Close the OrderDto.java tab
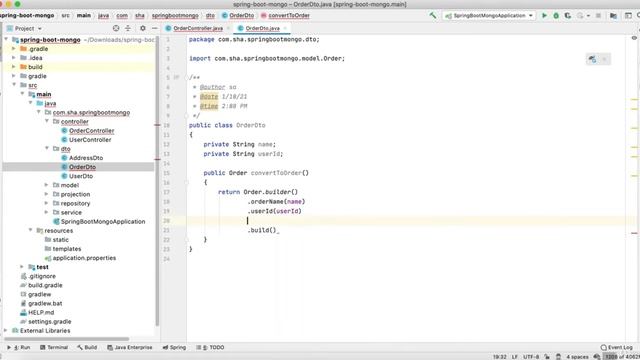Image resolution: width=640 pixels, height=360 pixels. click(285, 28)
